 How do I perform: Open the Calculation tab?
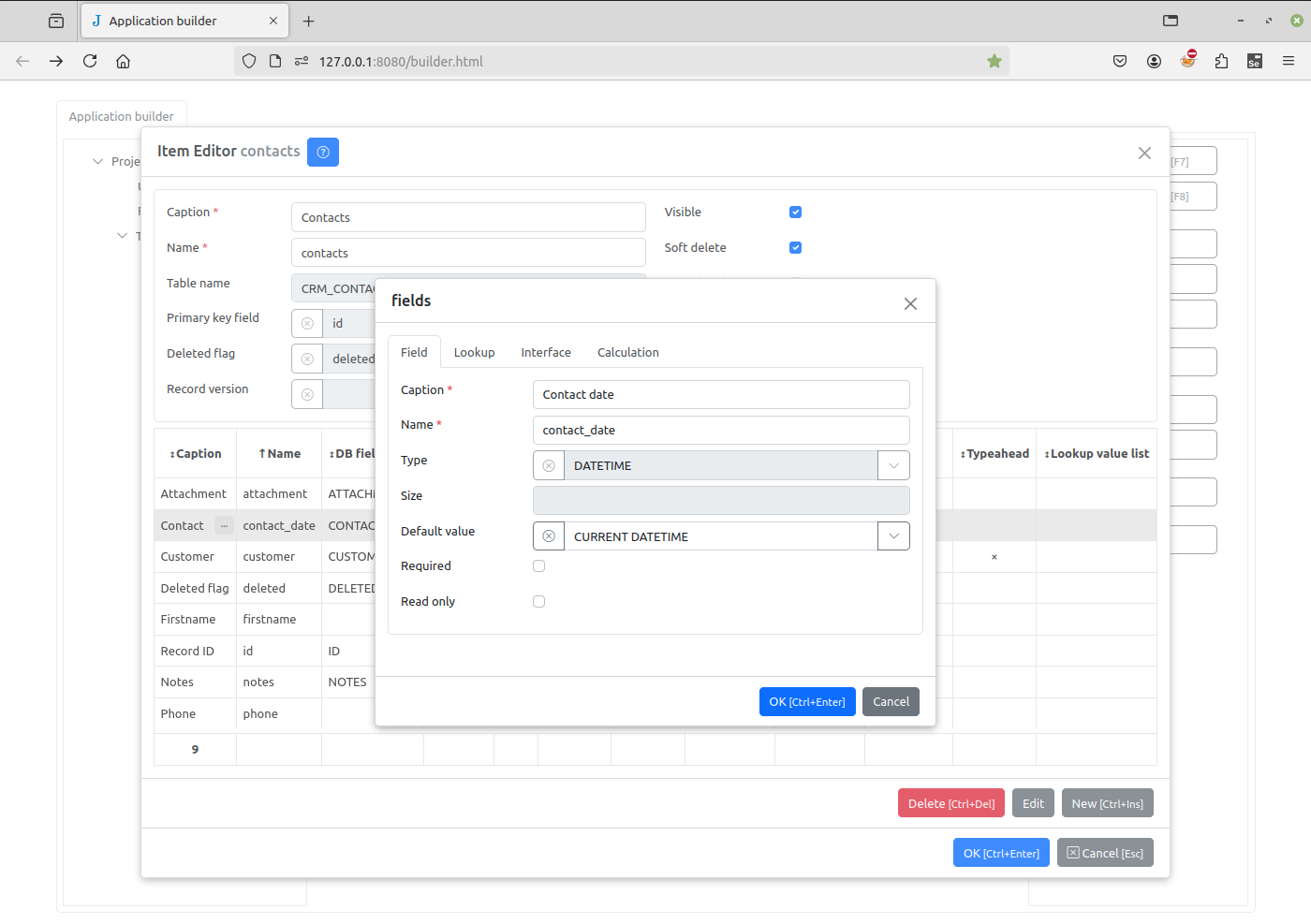coord(627,353)
